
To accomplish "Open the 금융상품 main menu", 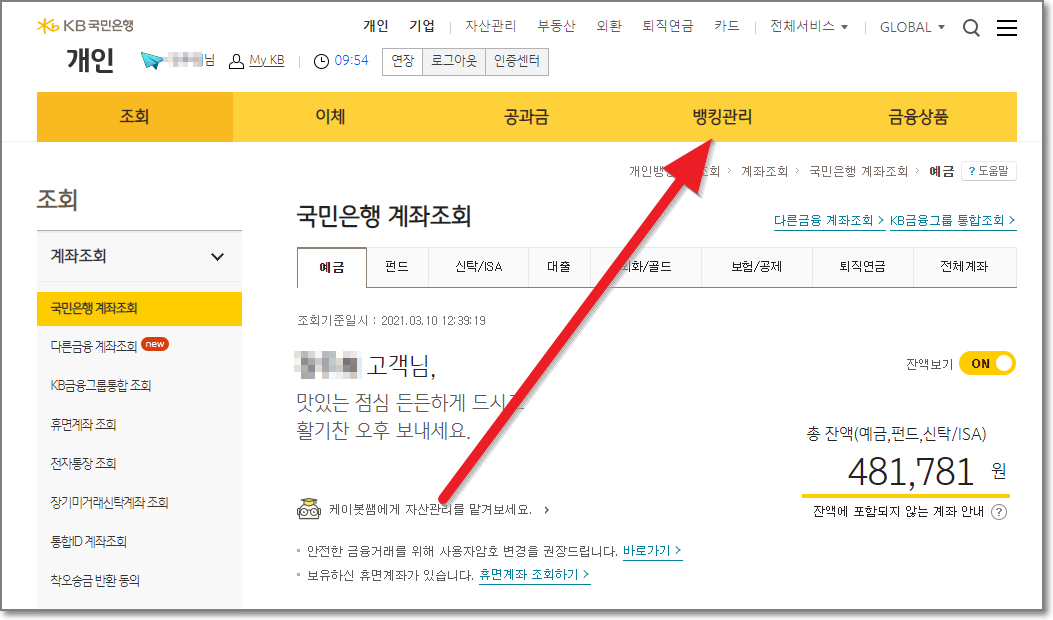I will [919, 117].
